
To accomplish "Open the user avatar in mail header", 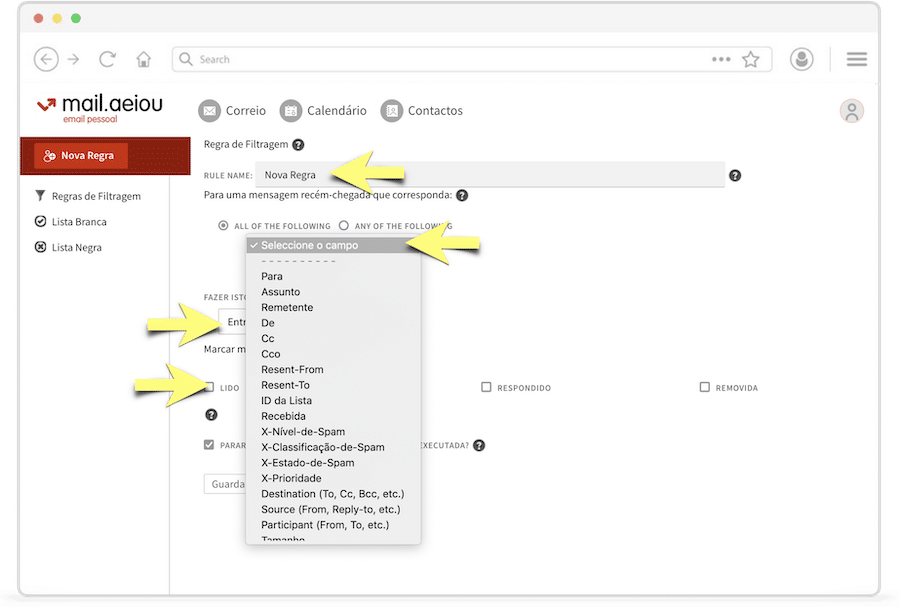I will pos(851,111).
